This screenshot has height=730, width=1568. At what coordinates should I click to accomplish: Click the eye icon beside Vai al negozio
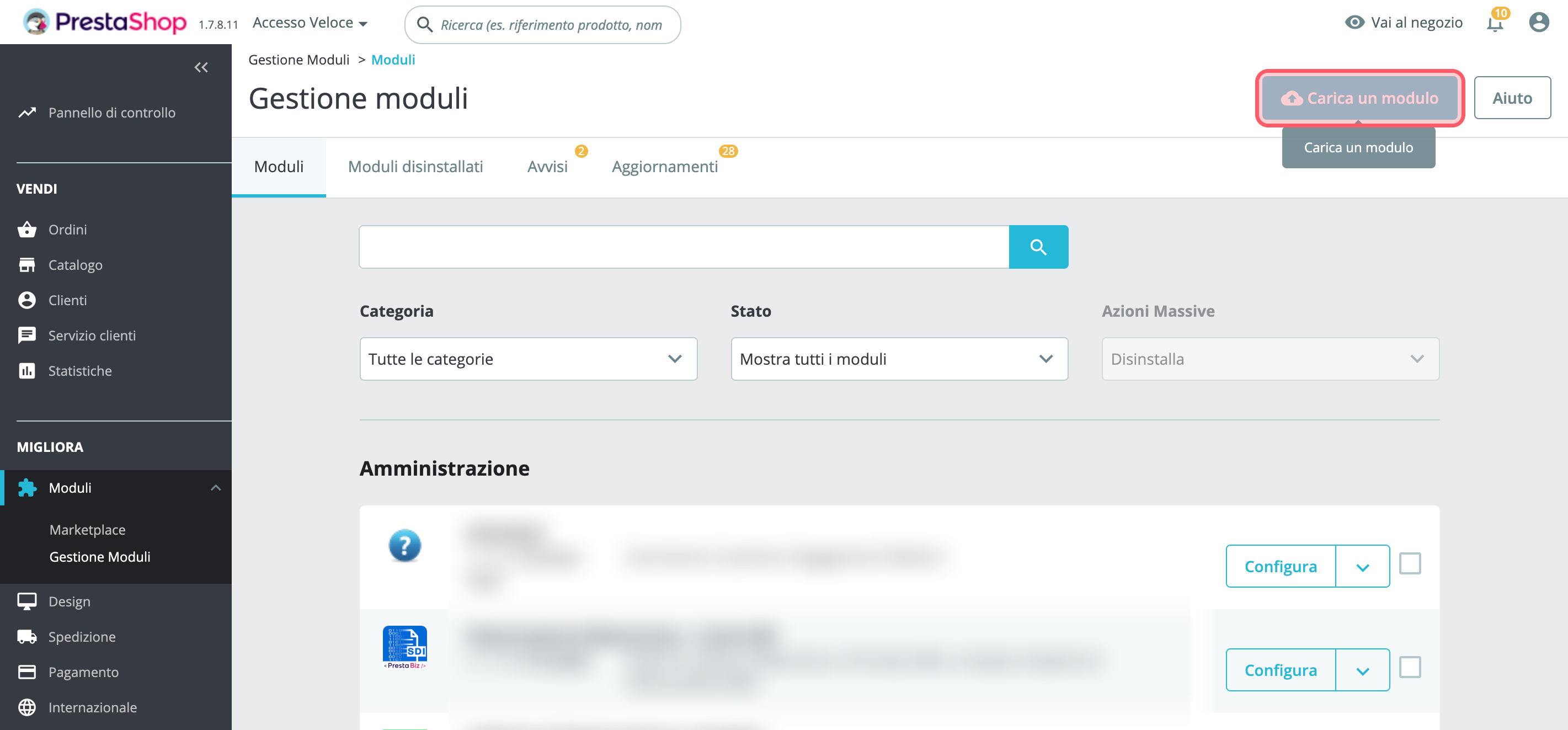[1354, 23]
